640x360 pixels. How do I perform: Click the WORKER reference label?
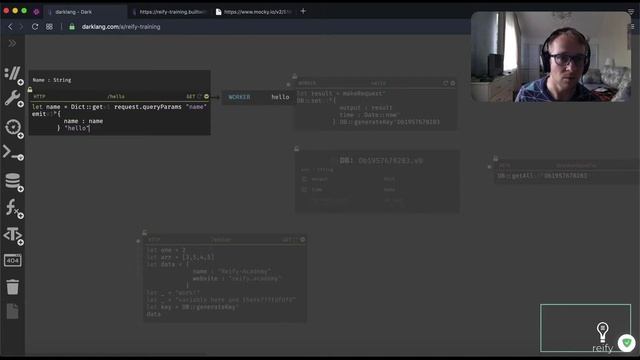click(x=239, y=97)
